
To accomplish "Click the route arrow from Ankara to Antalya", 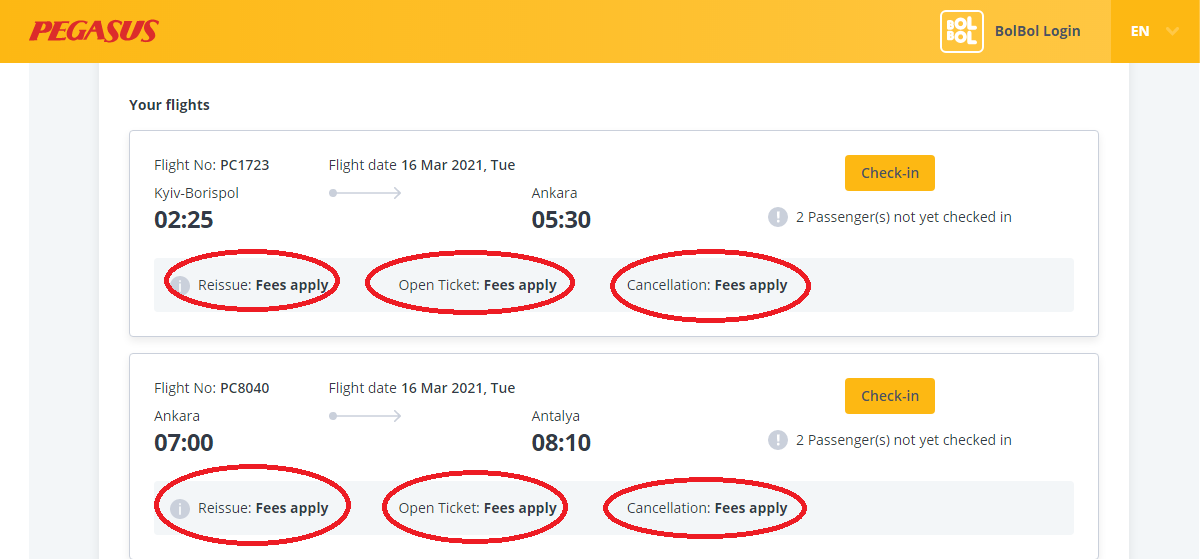I will click(365, 416).
